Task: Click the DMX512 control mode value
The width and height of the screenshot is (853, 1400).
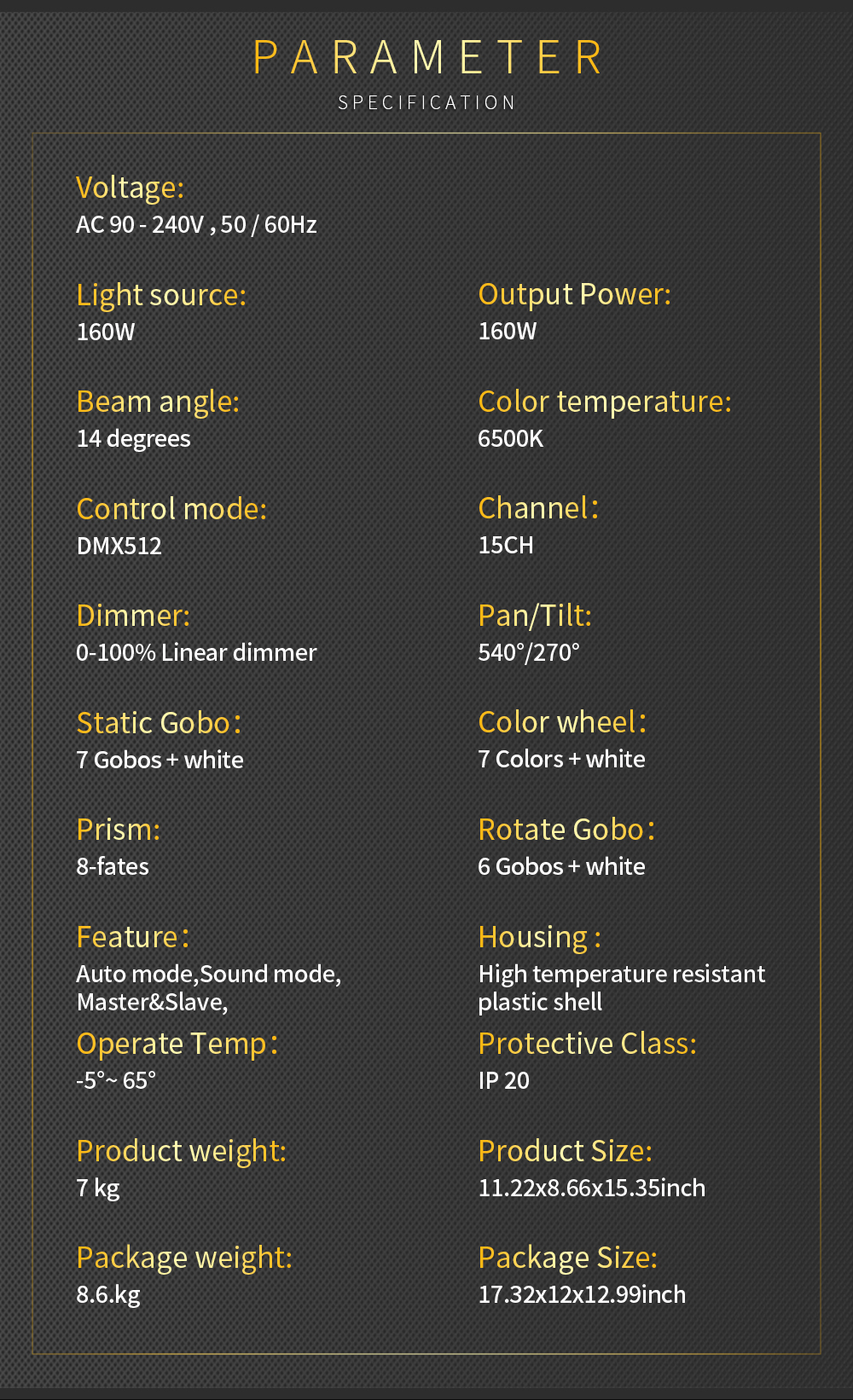Action: (x=119, y=547)
